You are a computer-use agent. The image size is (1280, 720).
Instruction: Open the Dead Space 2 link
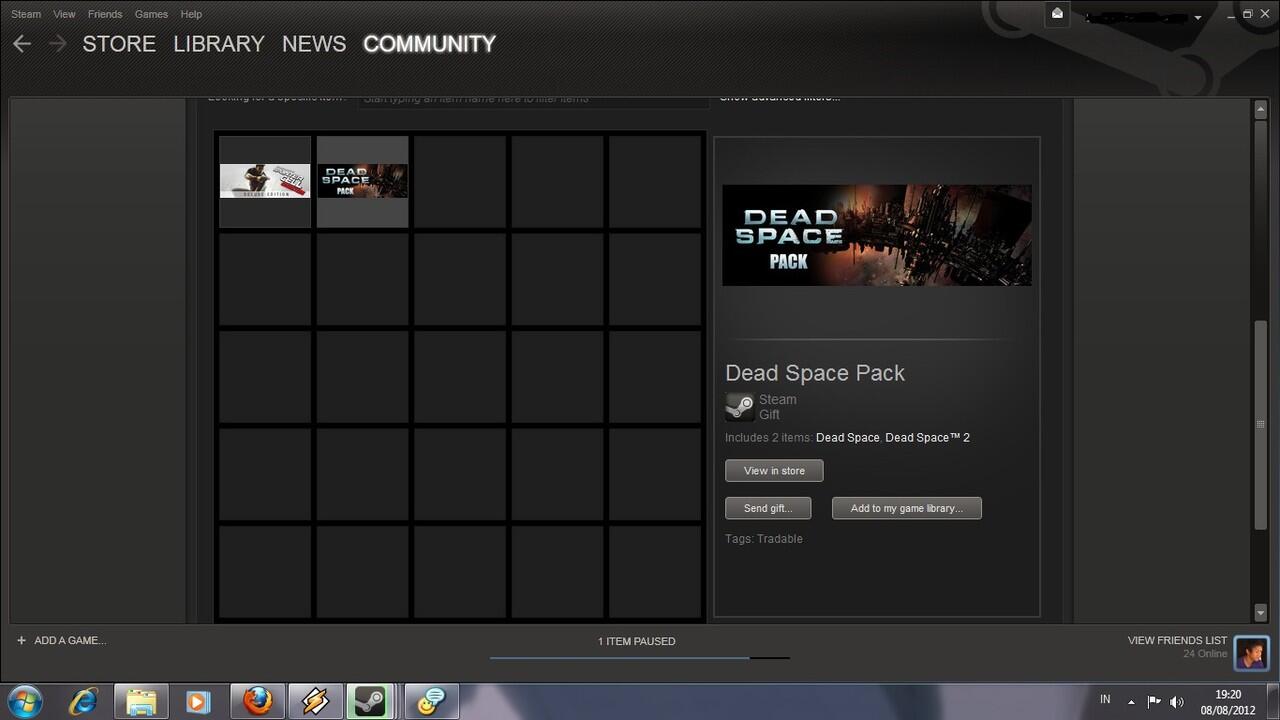tap(927, 438)
